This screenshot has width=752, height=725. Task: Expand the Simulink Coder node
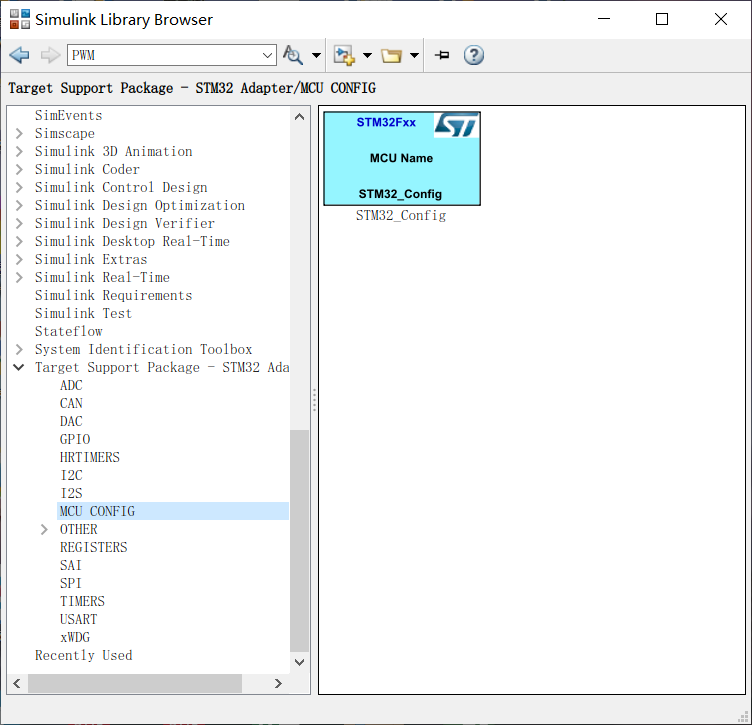pyautogui.click(x=19, y=169)
